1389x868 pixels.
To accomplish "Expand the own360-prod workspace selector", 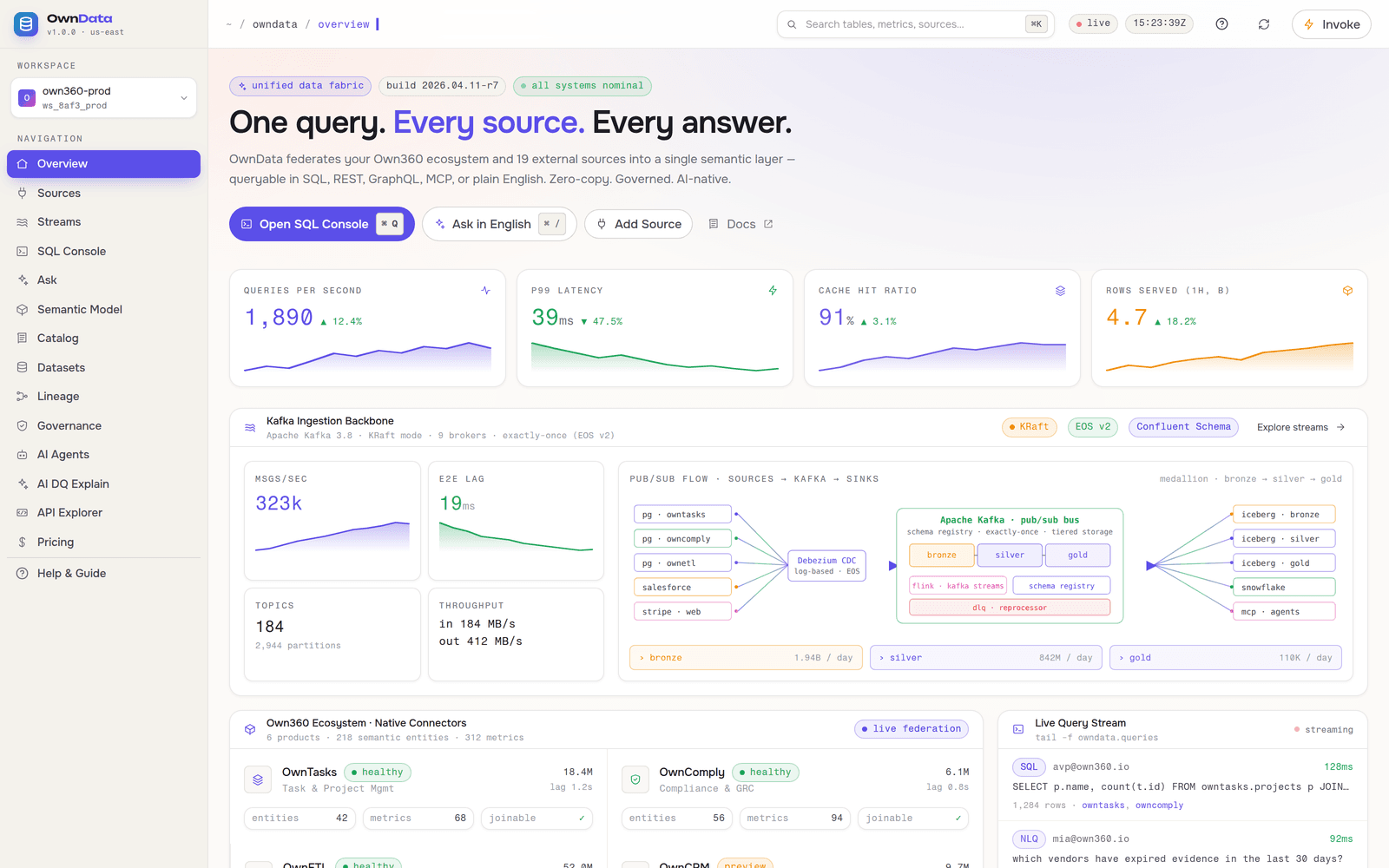I will coord(103,98).
